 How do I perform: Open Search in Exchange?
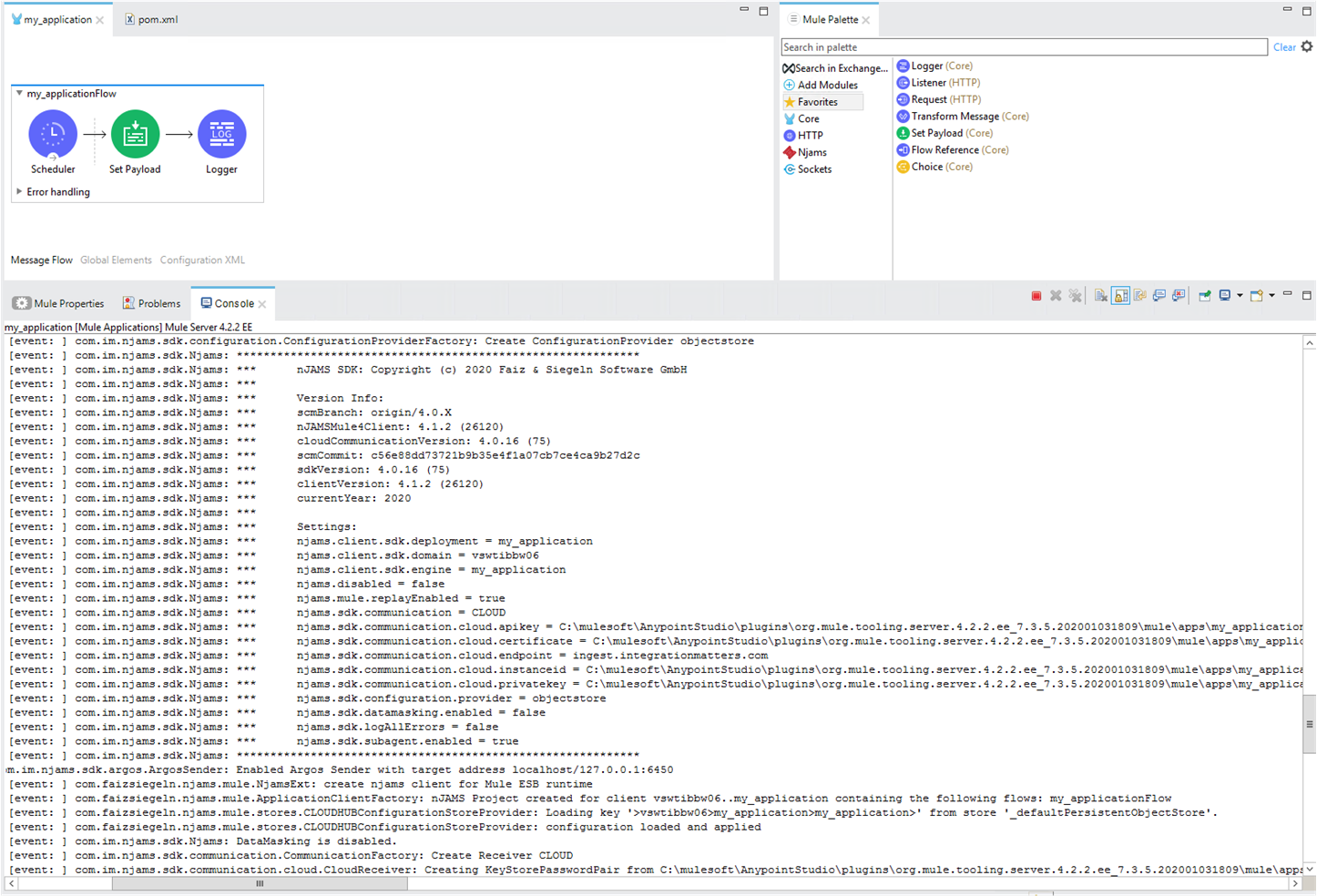(x=835, y=68)
